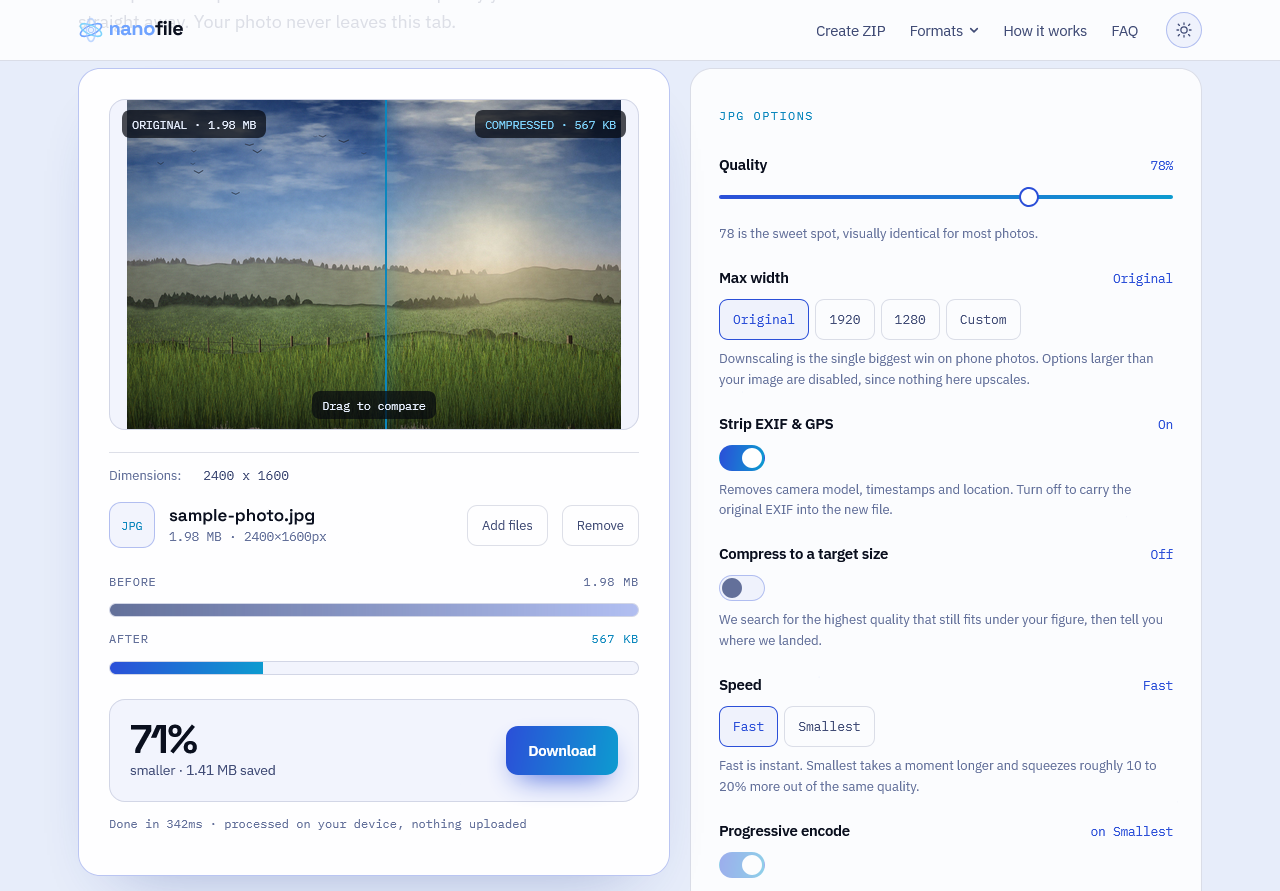Select Original max width option
1280x891 pixels.
pyautogui.click(x=764, y=320)
